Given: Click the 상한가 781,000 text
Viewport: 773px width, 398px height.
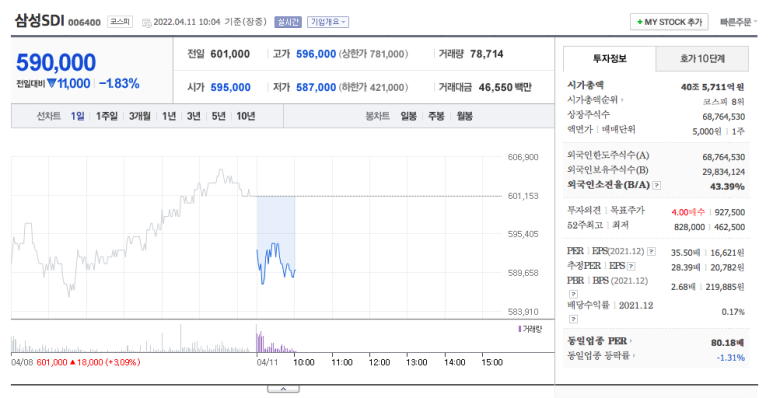Looking at the screenshot, I should (x=374, y=54).
